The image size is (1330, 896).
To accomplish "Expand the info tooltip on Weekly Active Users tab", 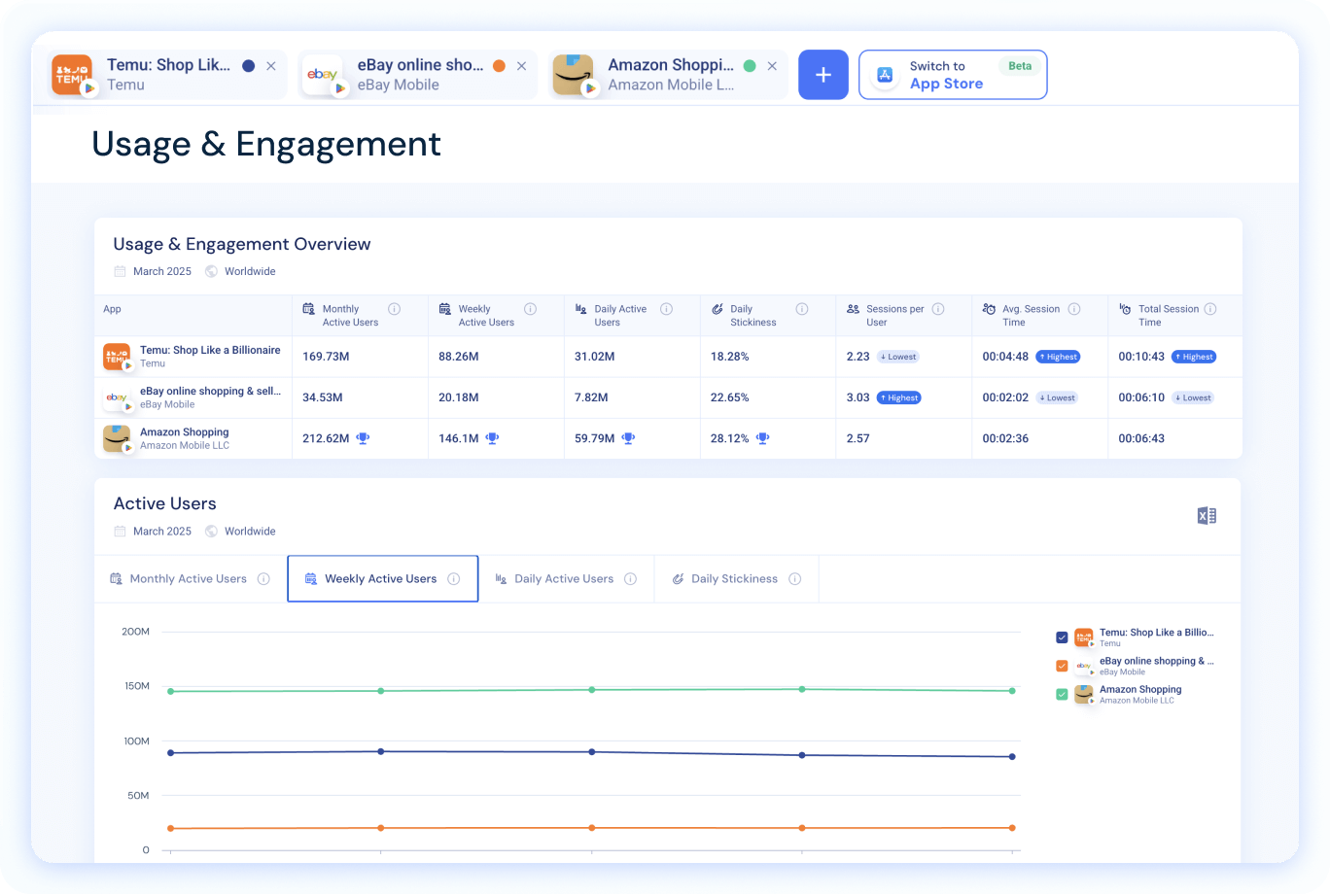I will point(453,578).
